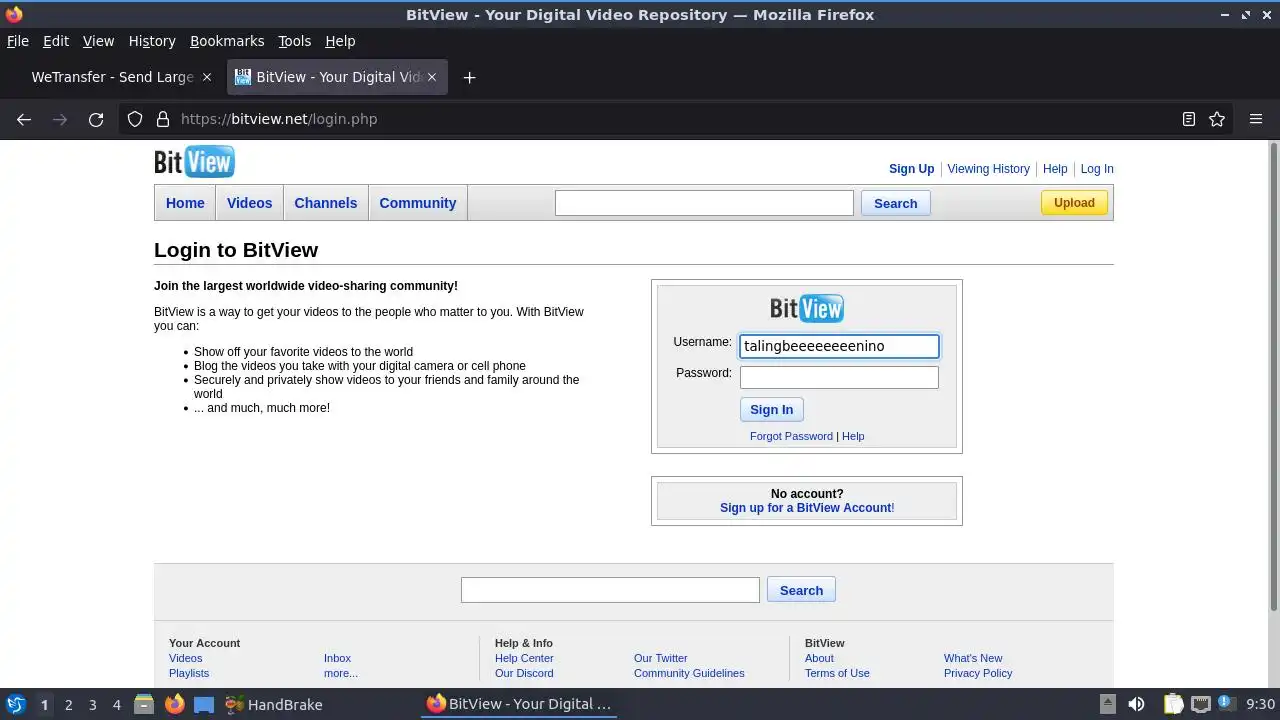The height and width of the screenshot is (720, 1280).
Task: Open the History menu
Action: point(152,41)
